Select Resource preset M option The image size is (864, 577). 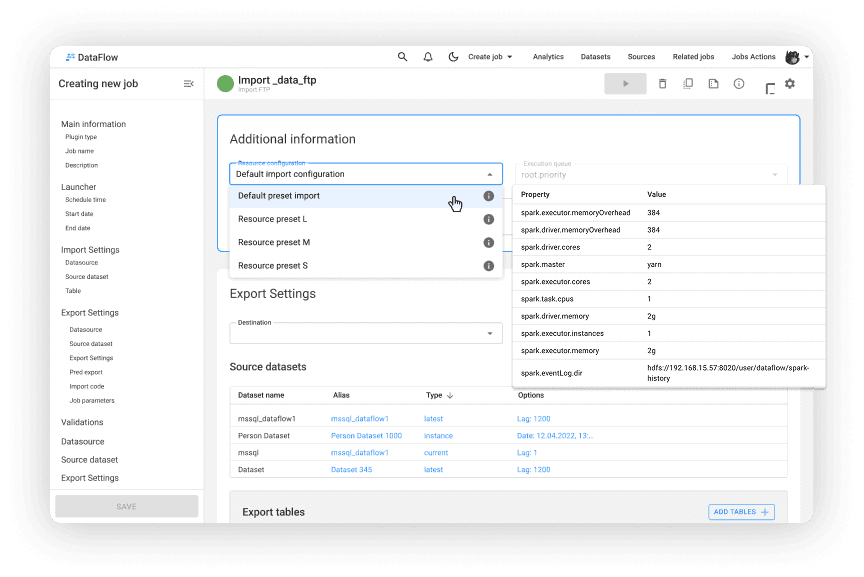[274, 243]
